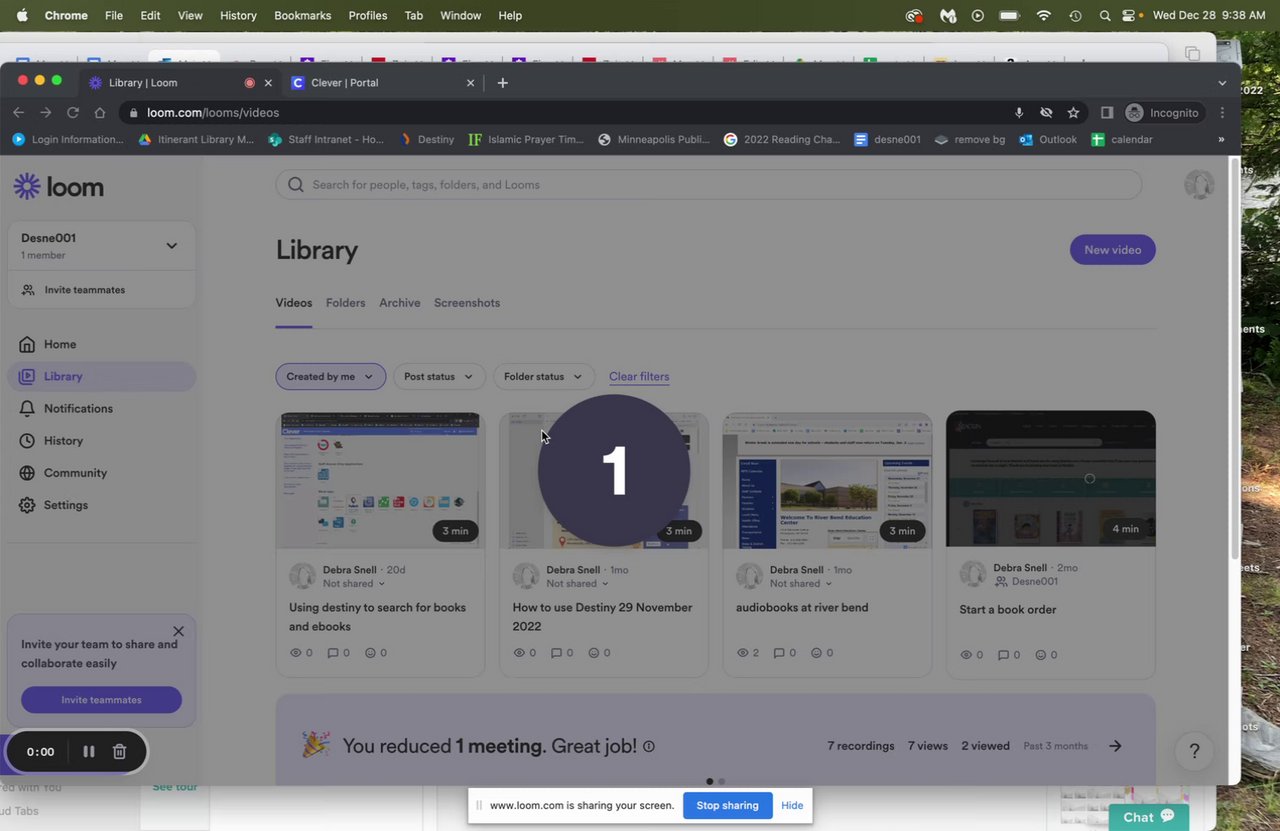This screenshot has height=831, width=1280.
Task: Stop sharing the screen
Action: 727,806
